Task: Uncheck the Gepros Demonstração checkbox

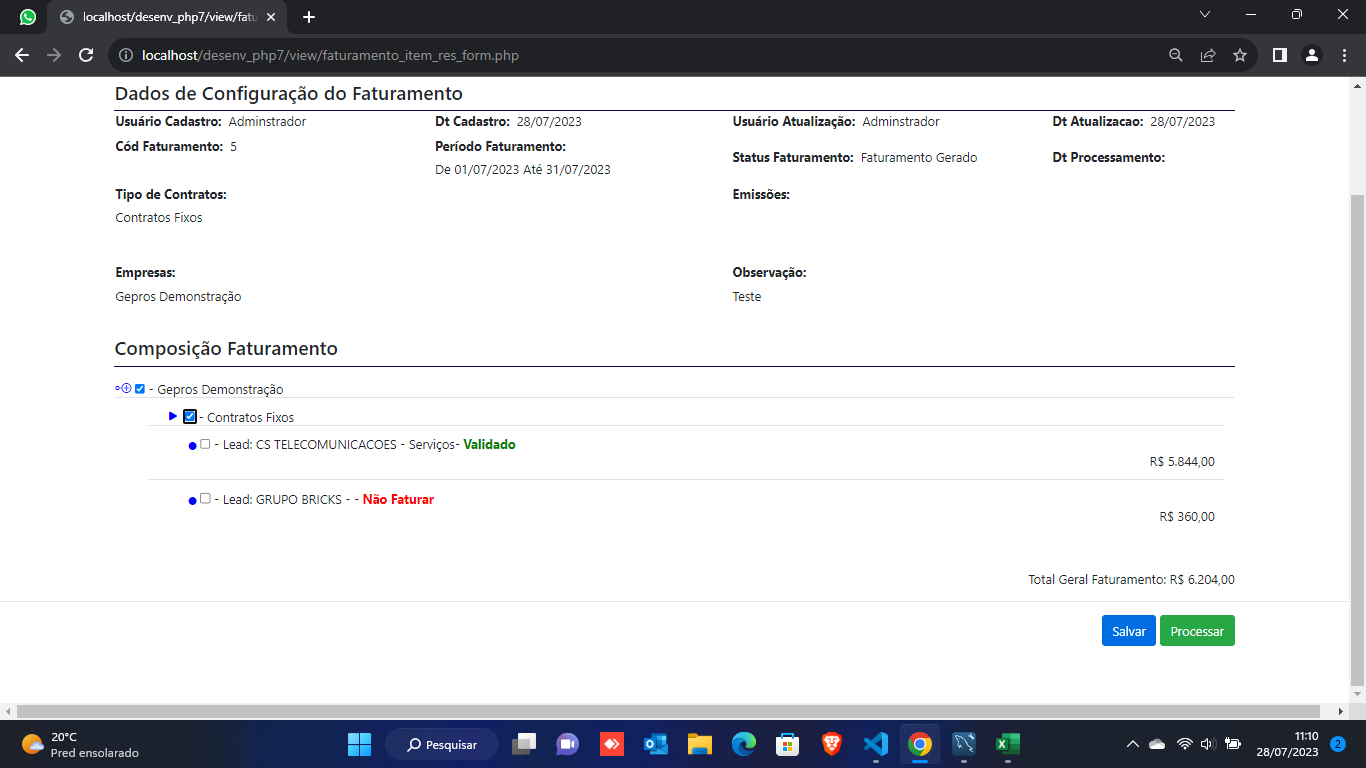Action: [x=140, y=389]
